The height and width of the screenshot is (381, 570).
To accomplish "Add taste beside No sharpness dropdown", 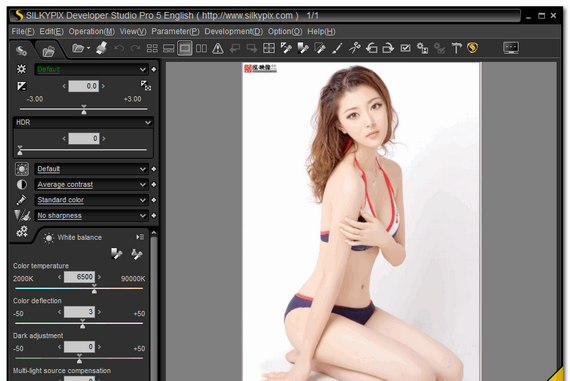I will coord(154,216).
